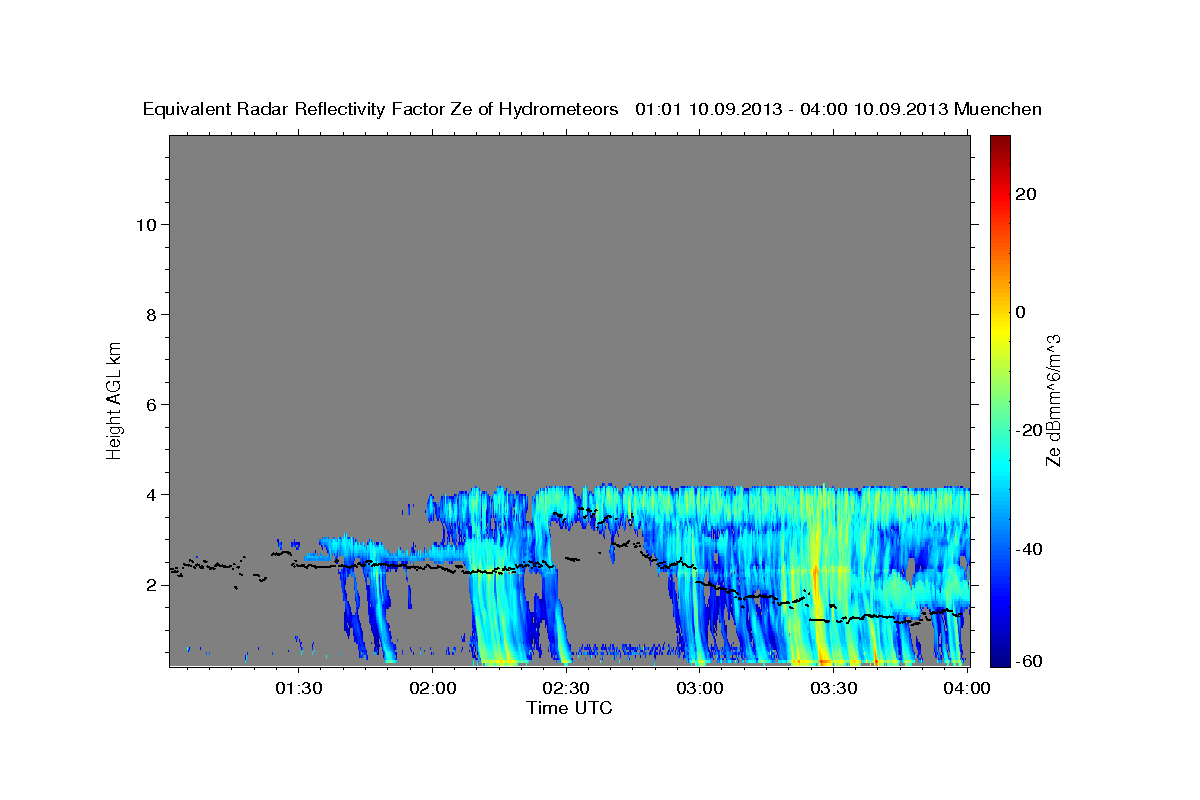
Task: Click the height tick label '10'
Action: click(x=147, y=224)
